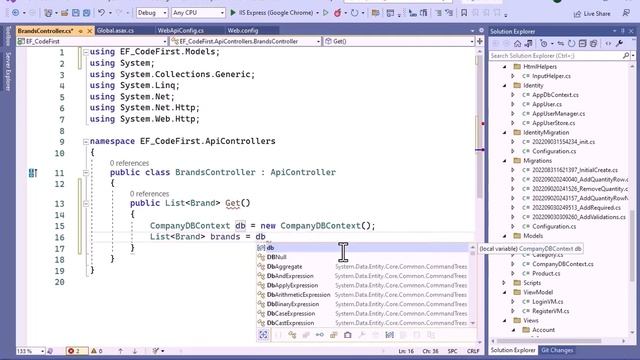Screen dimensions: 640x360
Task: Click Collapse All in Solution Explorer
Action: click(582, 44)
